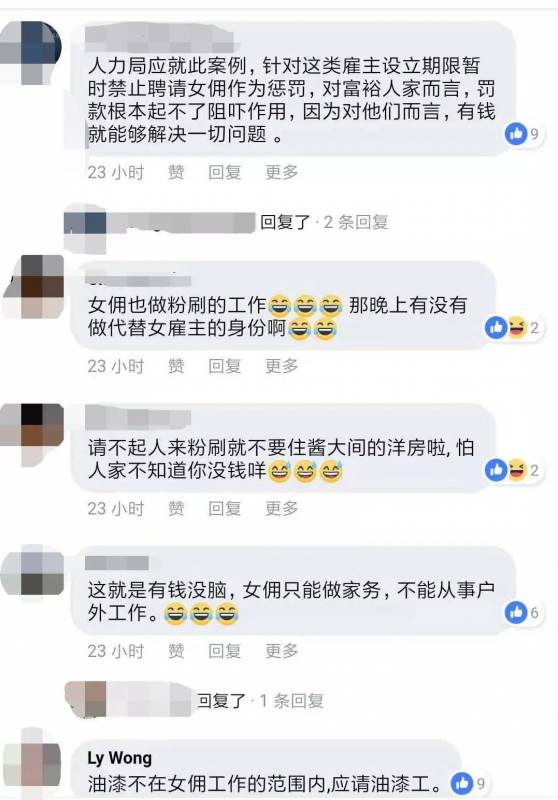Image resolution: width=558 pixels, height=800 pixels.
Task: Click the laughing reaction on the 请不起人来粉刷 comment
Action: (x=516, y=470)
